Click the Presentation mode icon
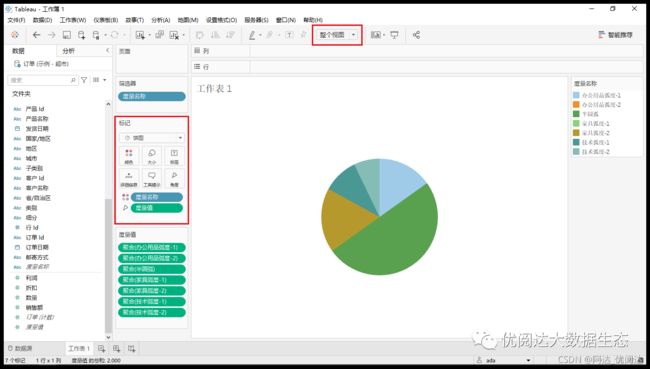The height and width of the screenshot is (369, 650). pyautogui.click(x=394, y=35)
